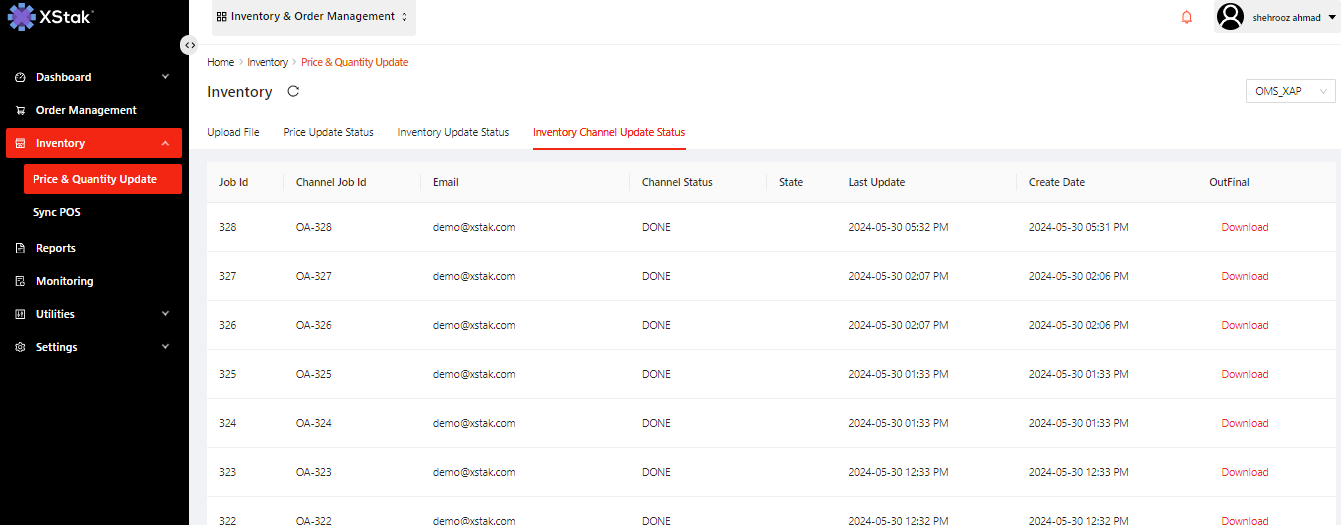Image resolution: width=1341 pixels, height=525 pixels.
Task: Click the red notification bell icon
Action: click(1187, 17)
